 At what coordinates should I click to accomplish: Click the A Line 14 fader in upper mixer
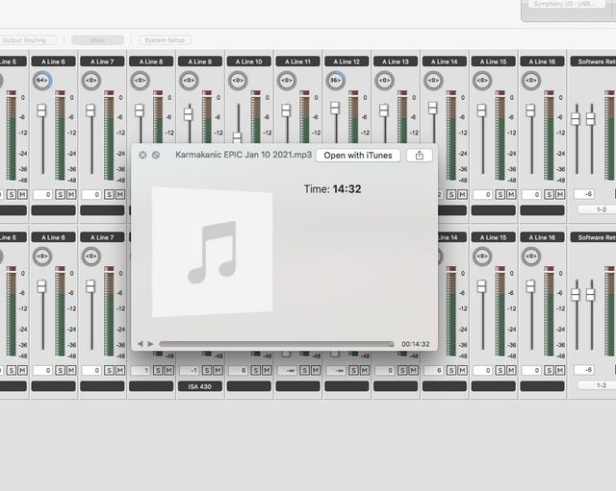(x=433, y=108)
